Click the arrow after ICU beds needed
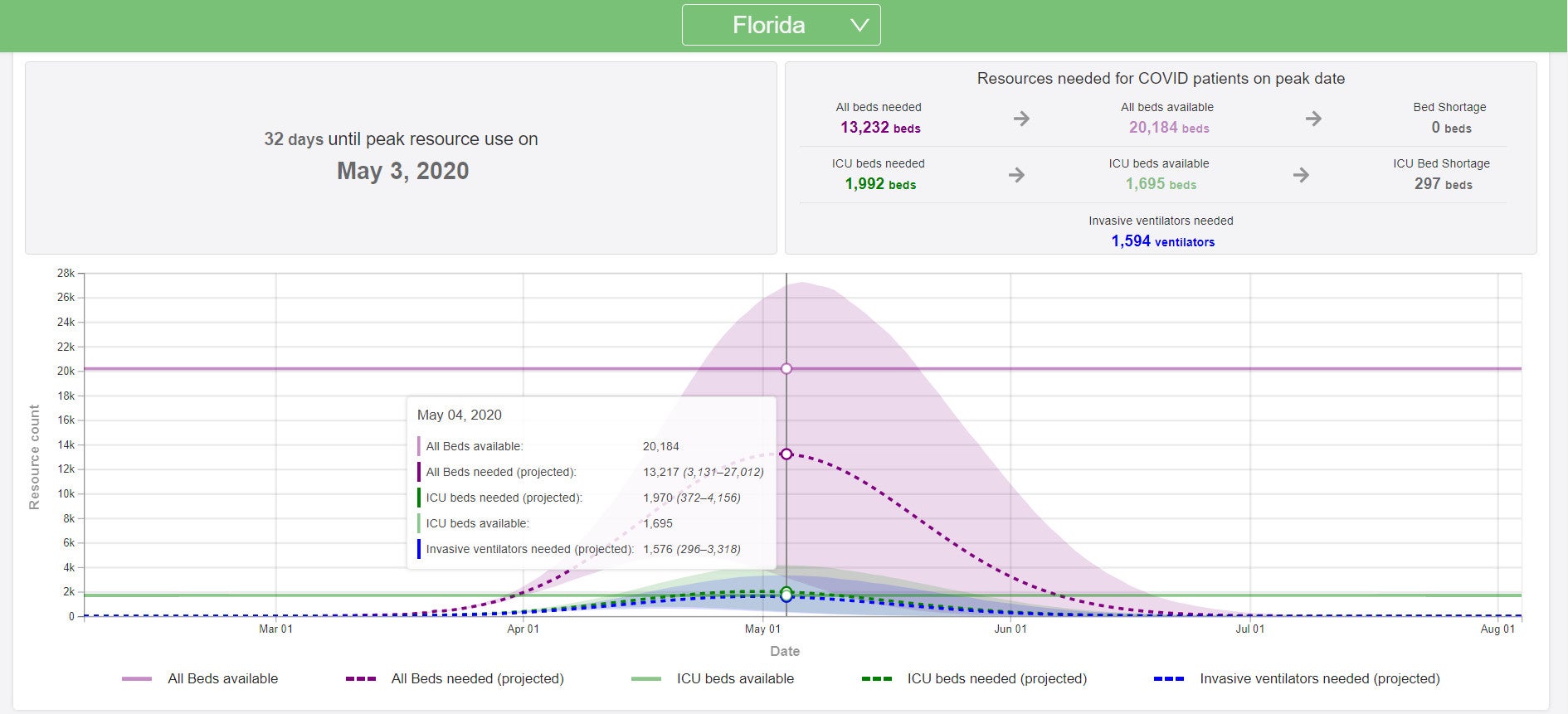Screen dimensions: 1568x714 tap(1016, 175)
